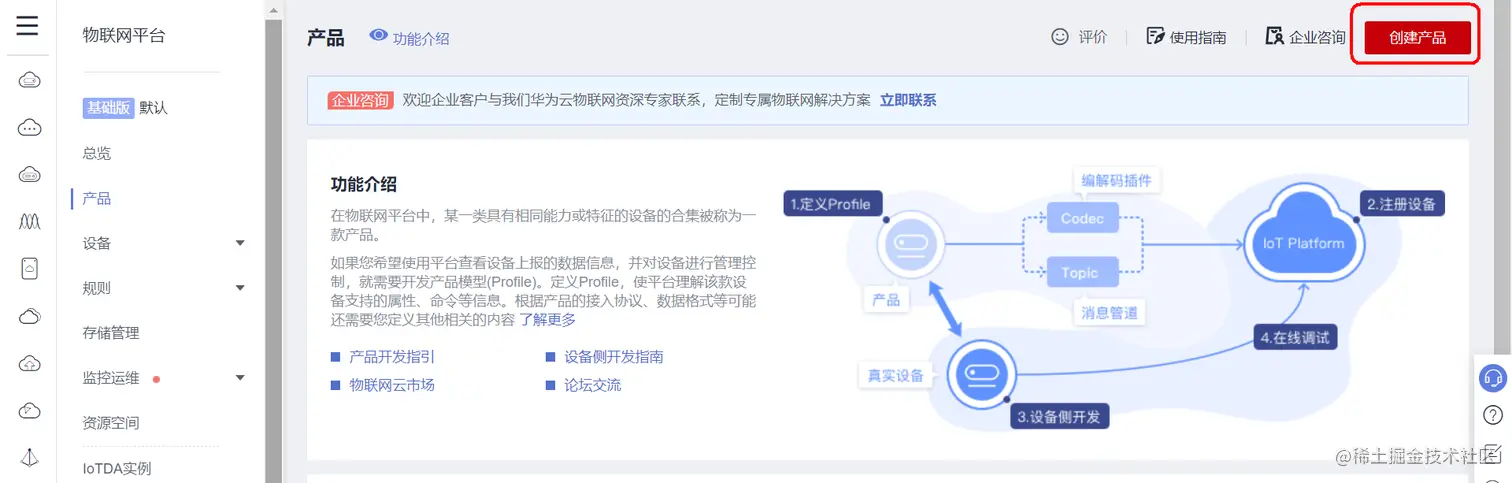1512x483 pixels.
Task: Open 使用指南 from the header
Action: coord(1198,38)
